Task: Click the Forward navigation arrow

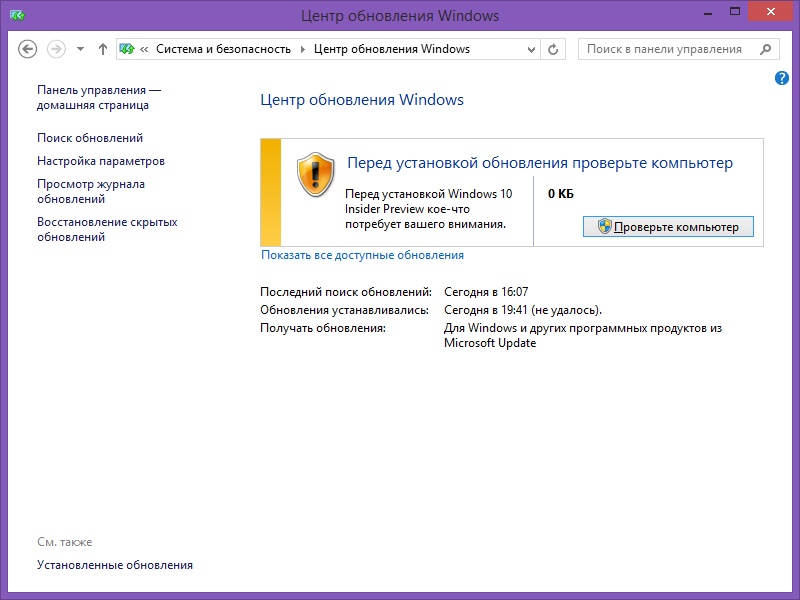Action: tap(56, 49)
